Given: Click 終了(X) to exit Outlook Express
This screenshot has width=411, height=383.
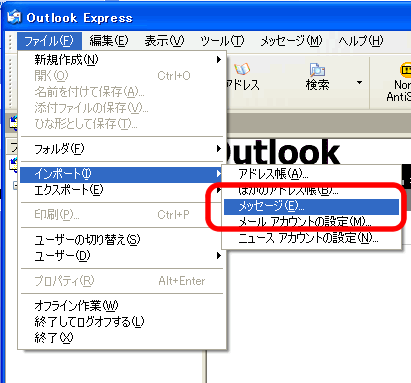Looking at the screenshot, I should [x=122, y=337].
